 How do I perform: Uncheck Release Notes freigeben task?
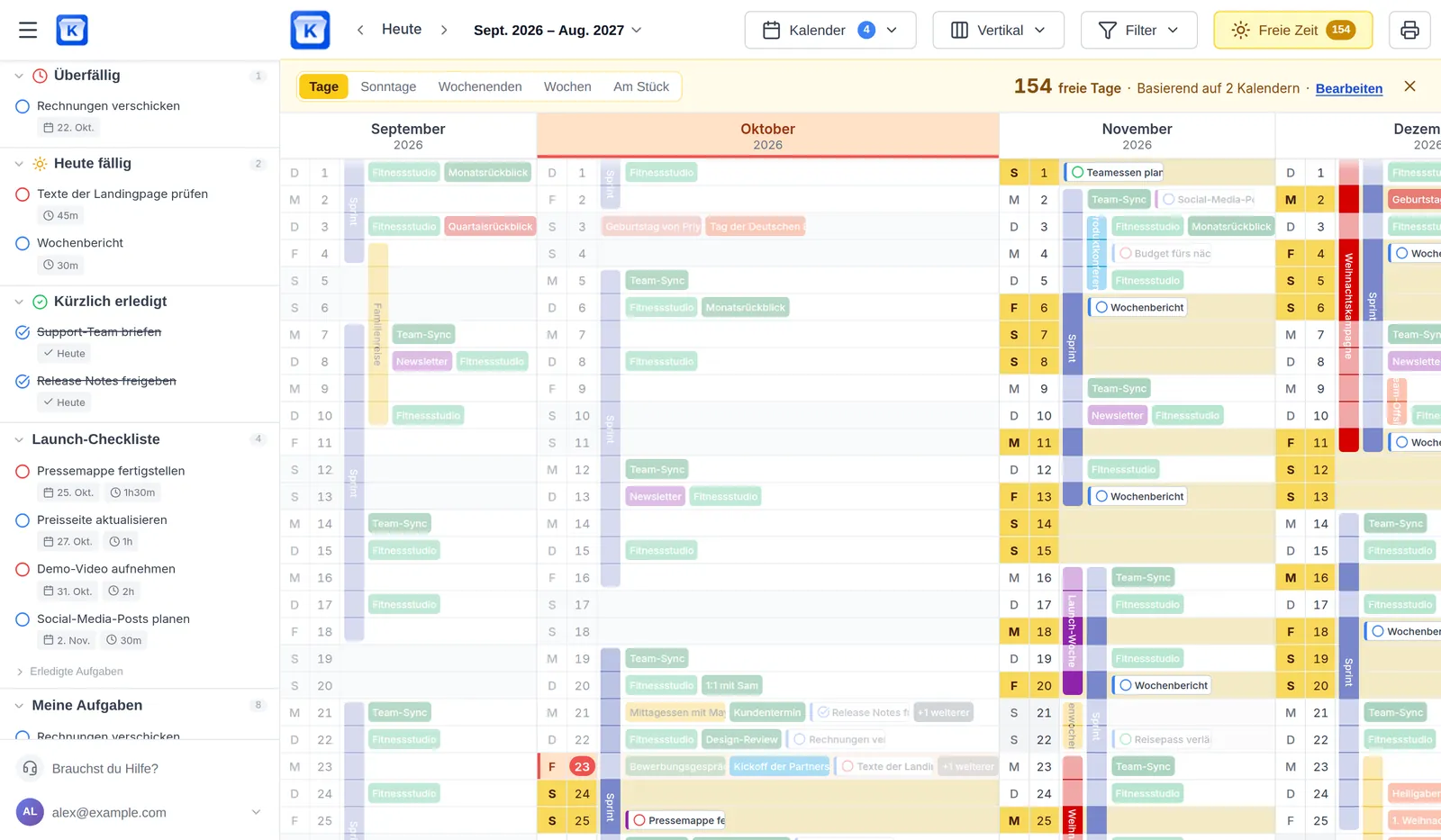23,382
